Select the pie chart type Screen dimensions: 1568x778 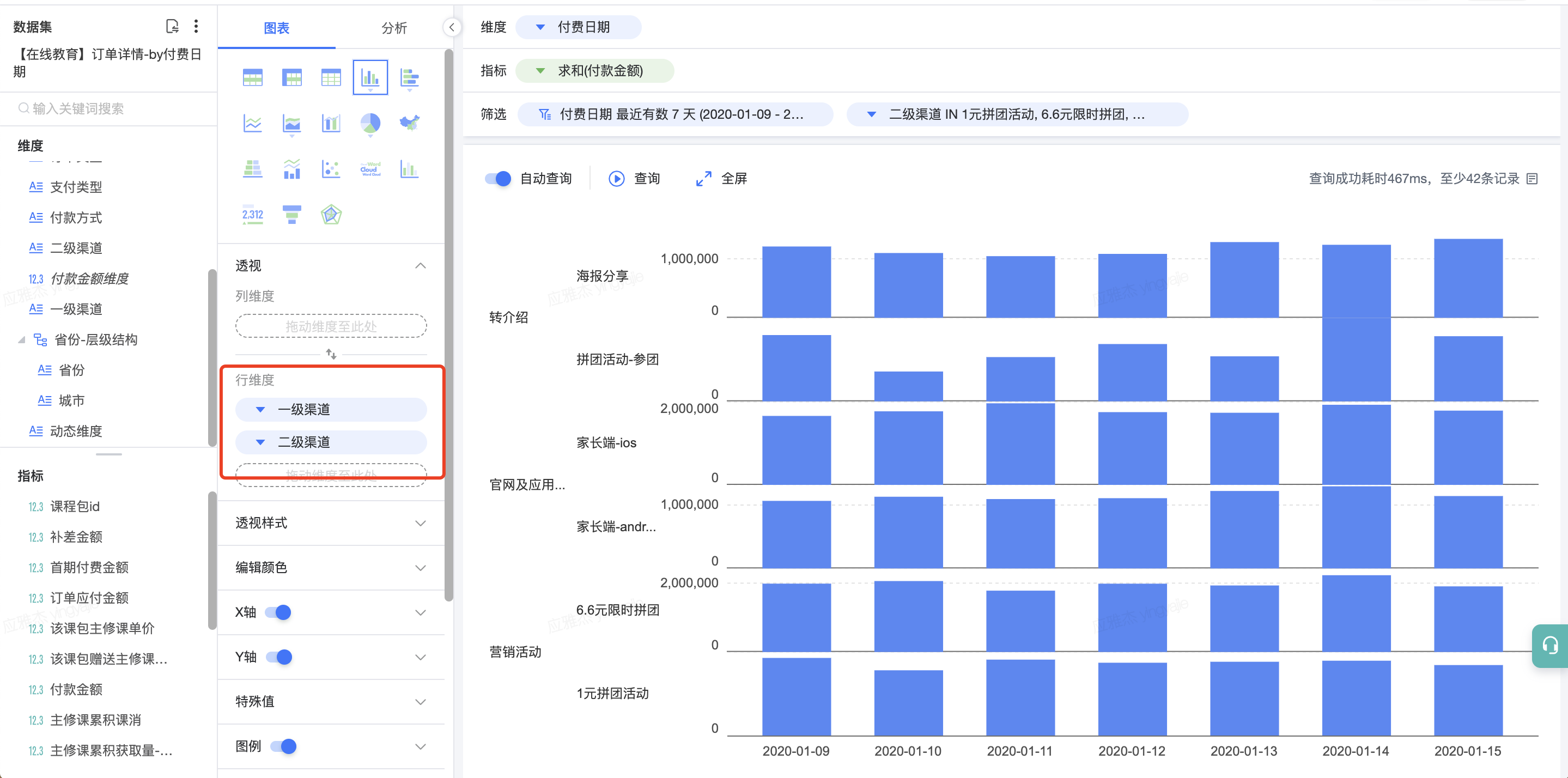pyautogui.click(x=370, y=124)
